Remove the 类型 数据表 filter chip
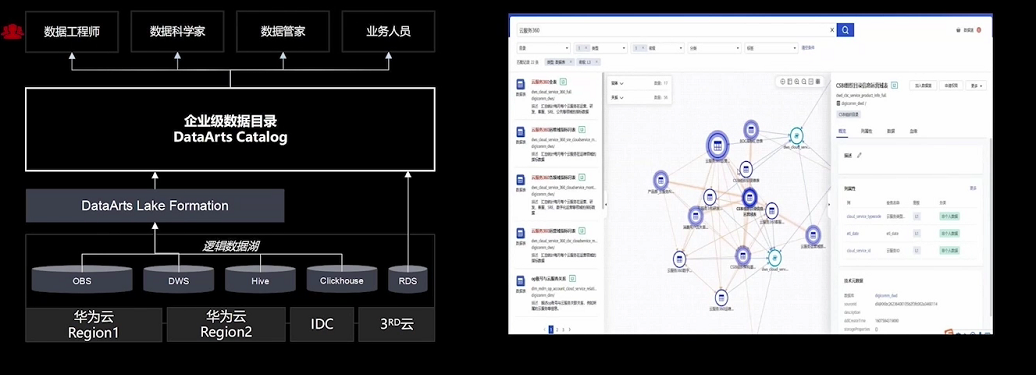The width and height of the screenshot is (1036, 375). pyautogui.click(x=570, y=61)
